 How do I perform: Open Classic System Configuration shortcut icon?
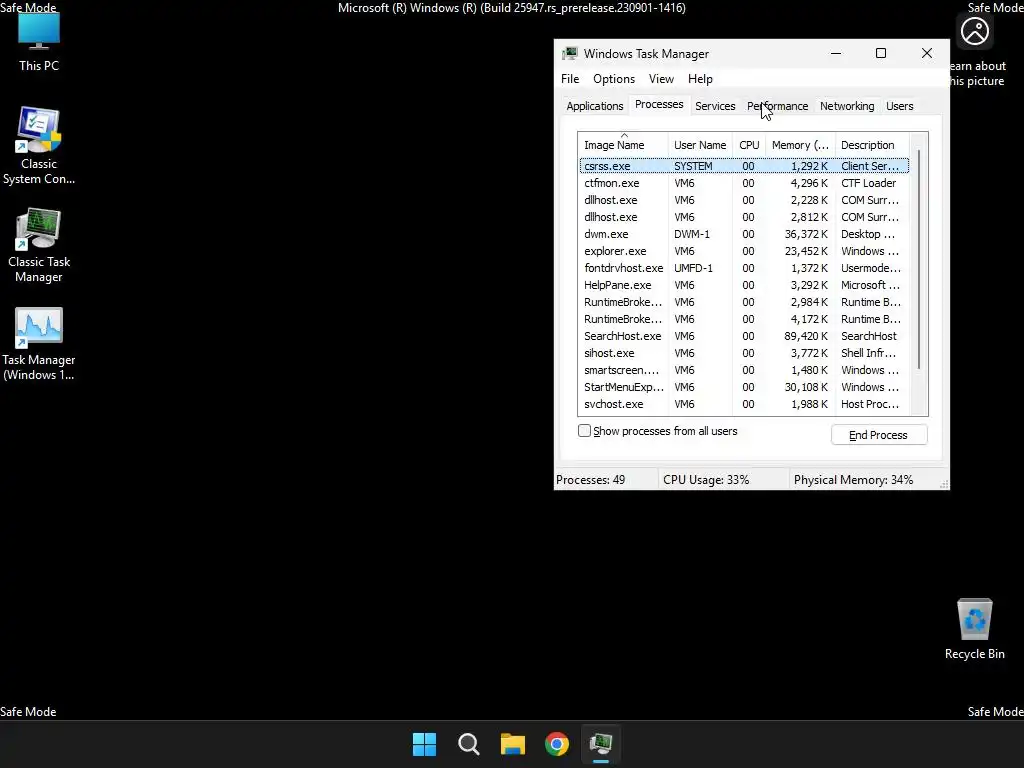pyautogui.click(x=39, y=146)
